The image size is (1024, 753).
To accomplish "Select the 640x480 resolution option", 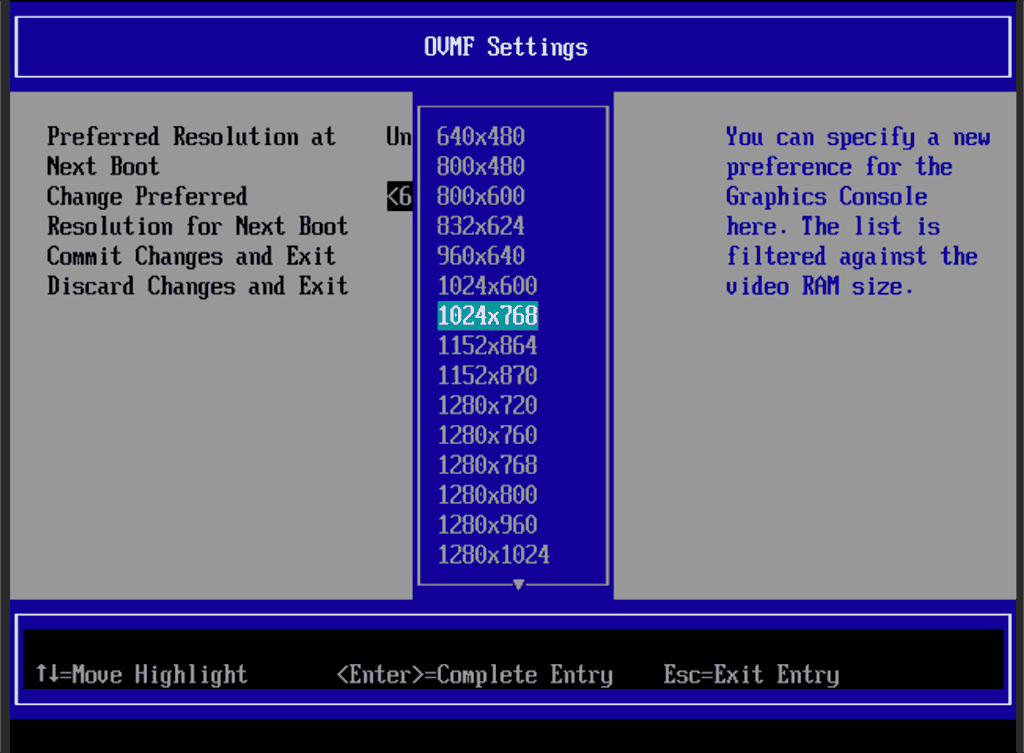I will click(481, 136).
